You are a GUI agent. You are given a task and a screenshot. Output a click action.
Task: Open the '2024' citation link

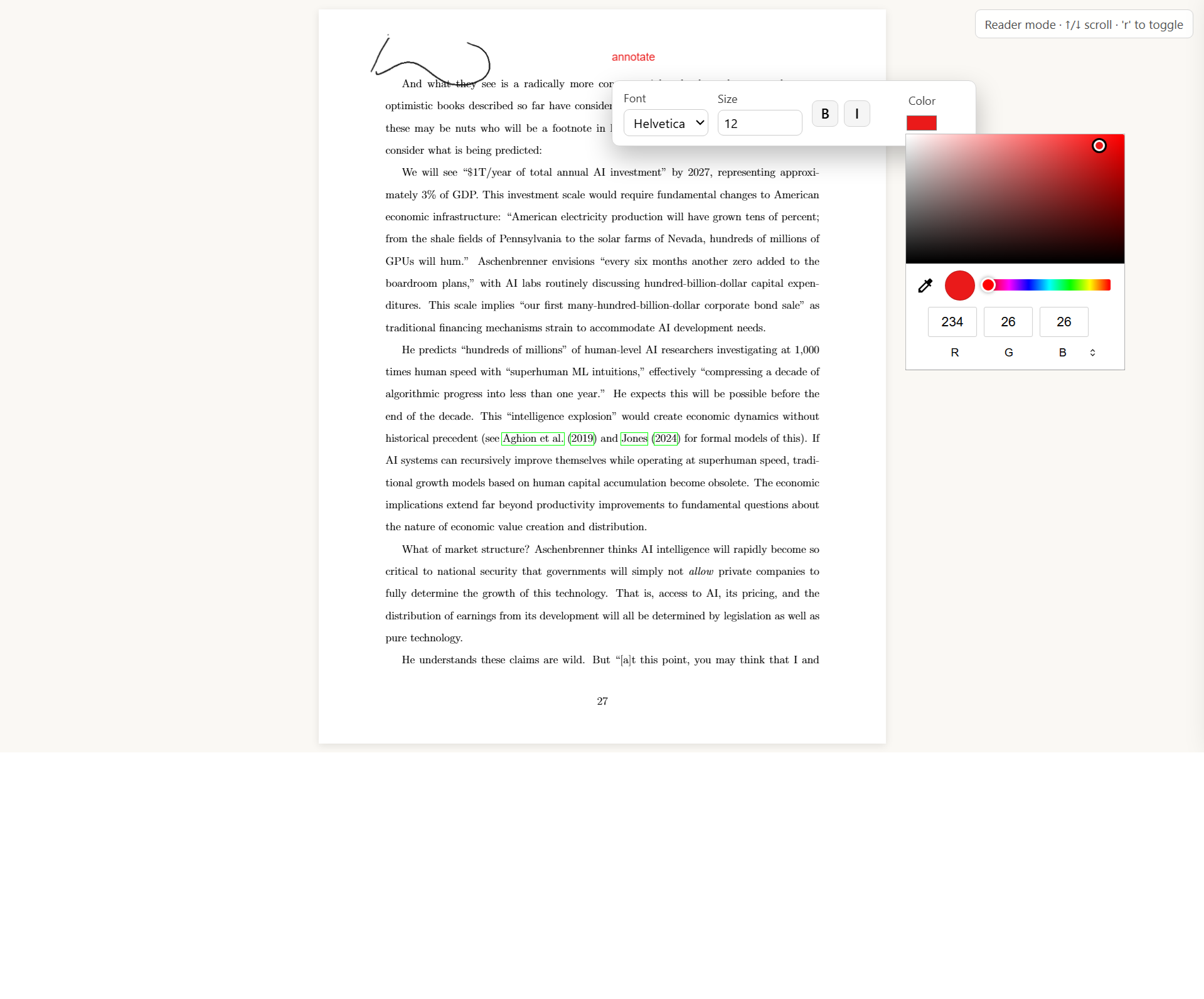[666, 438]
